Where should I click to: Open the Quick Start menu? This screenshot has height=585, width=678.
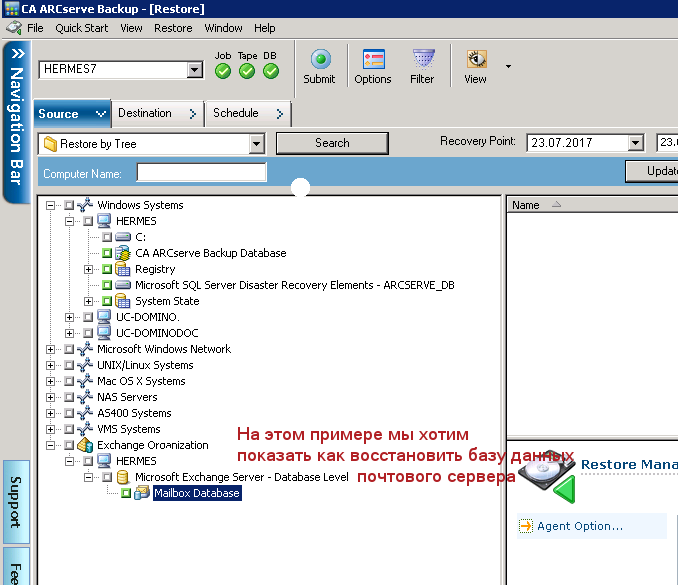pyautogui.click(x=82, y=28)
